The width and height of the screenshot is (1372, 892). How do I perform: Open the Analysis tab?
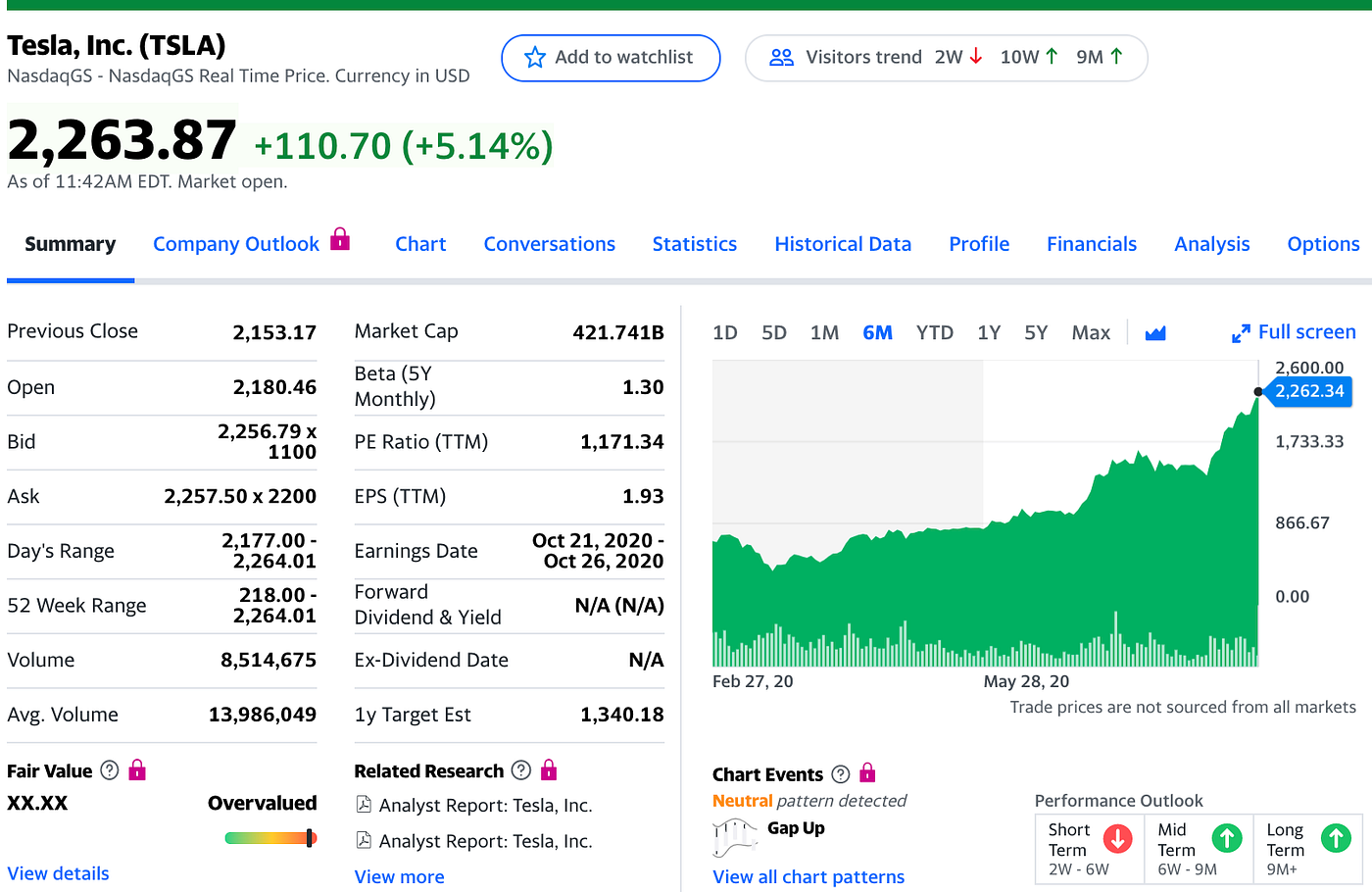point(1212,244)
